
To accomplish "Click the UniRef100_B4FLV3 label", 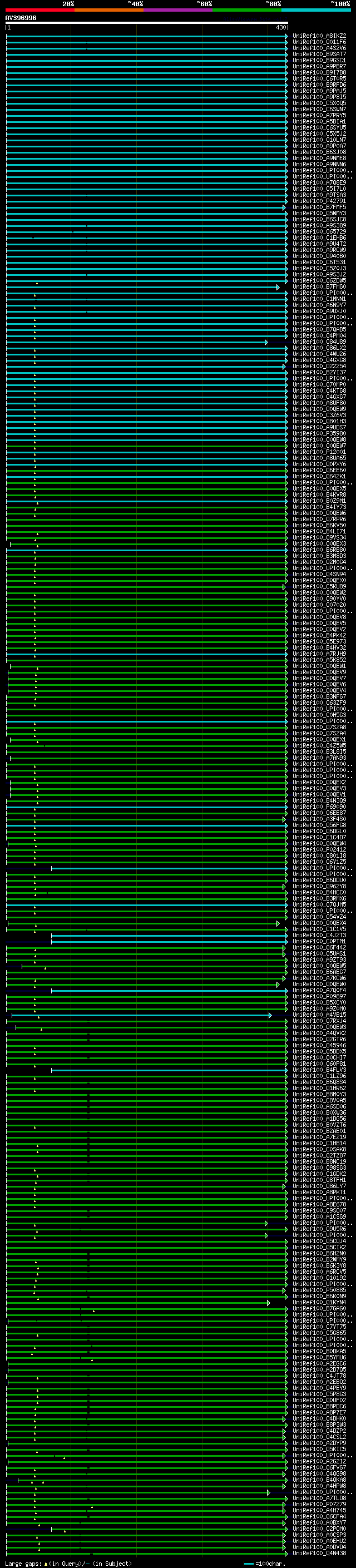I will click(319, 1070).
